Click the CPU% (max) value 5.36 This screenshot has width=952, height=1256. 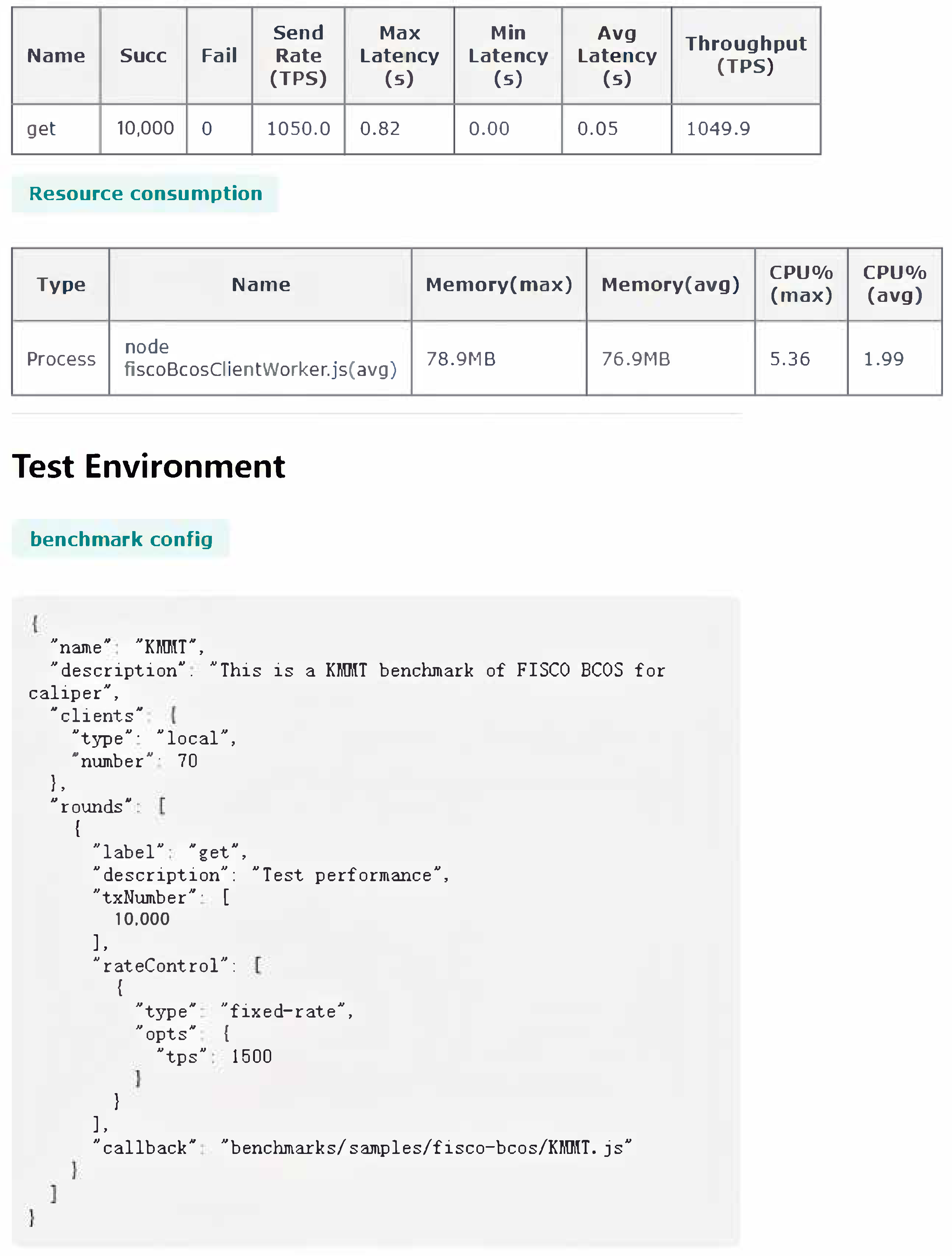(x=790, y=359)
